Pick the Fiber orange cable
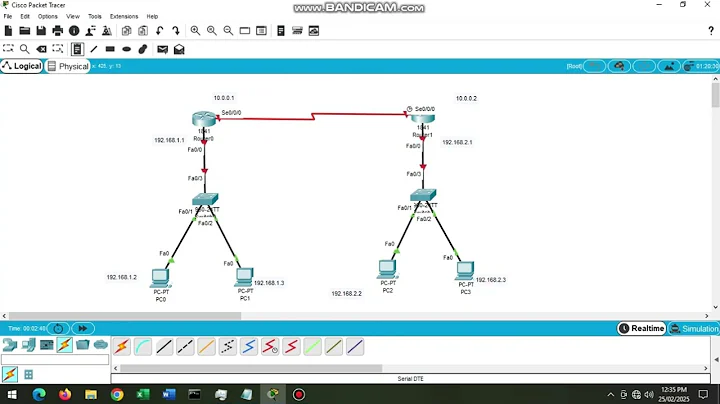The image size is (720, 404). (x=206, y=347)
